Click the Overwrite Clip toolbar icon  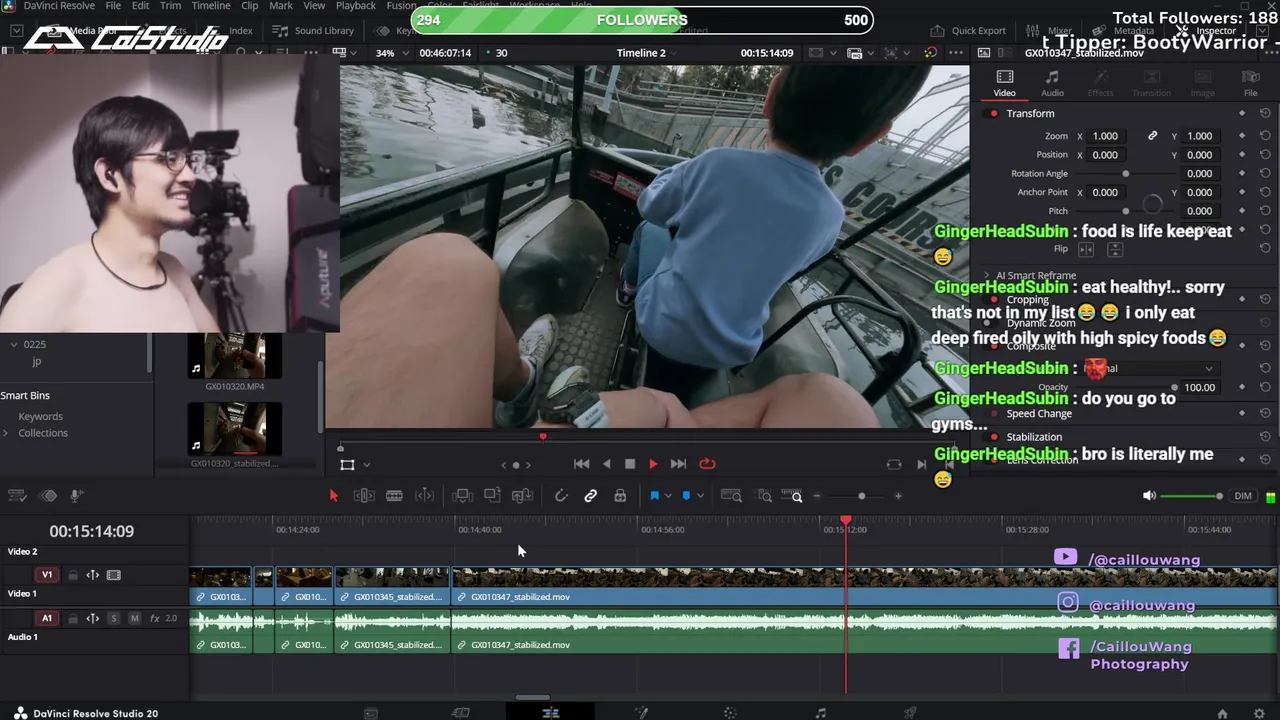tap(492, 496)
